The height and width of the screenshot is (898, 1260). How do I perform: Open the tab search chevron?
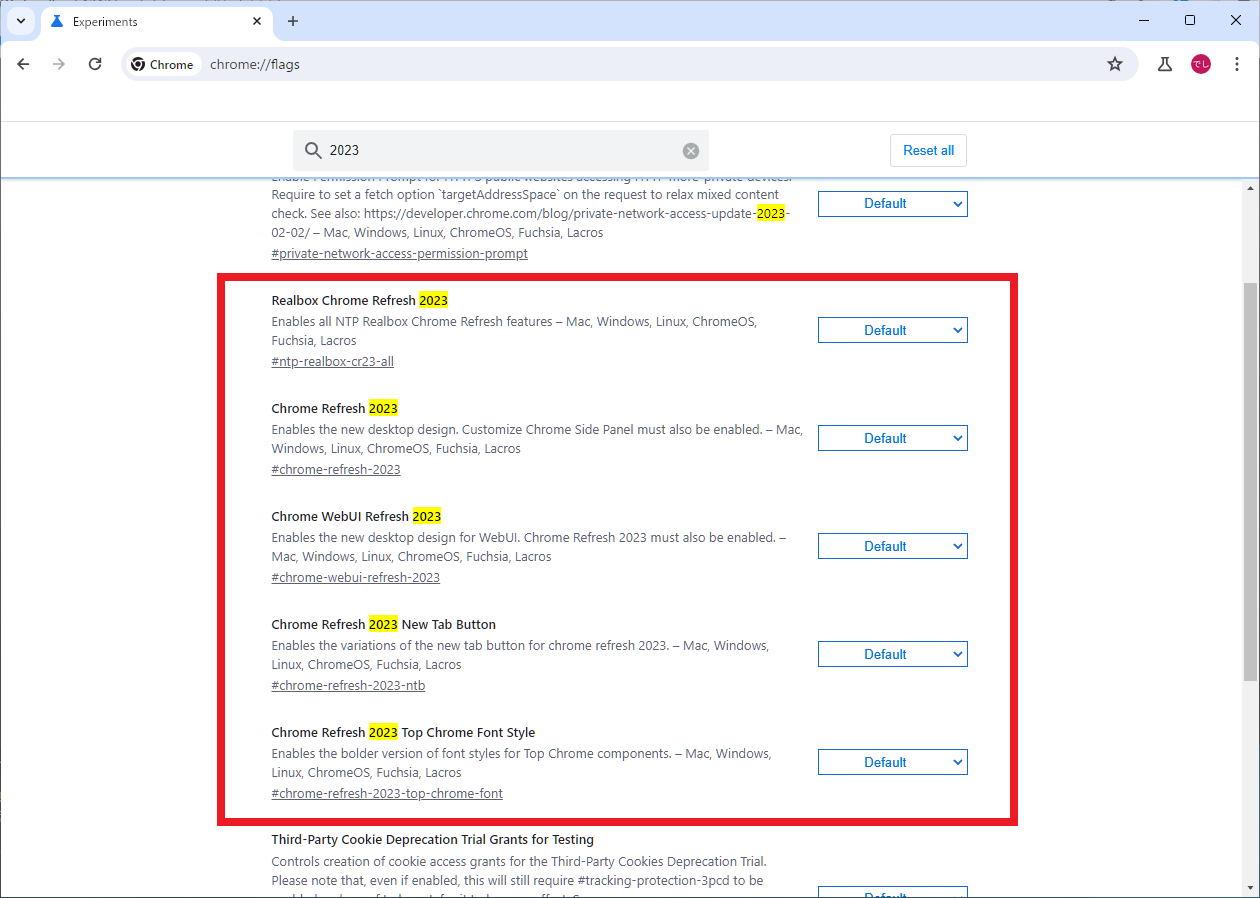pyautogui.click(x=21, y=21)
